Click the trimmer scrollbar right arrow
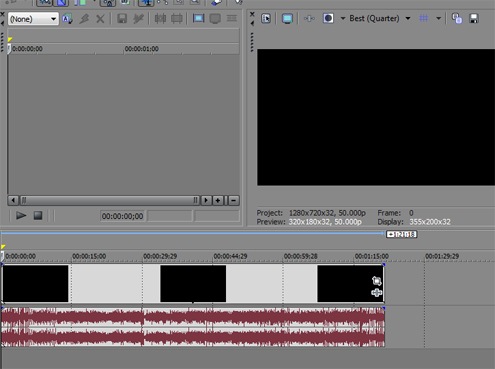Image resolution: width=495 pixels, height=369 pixels. [x=206, y=200]
